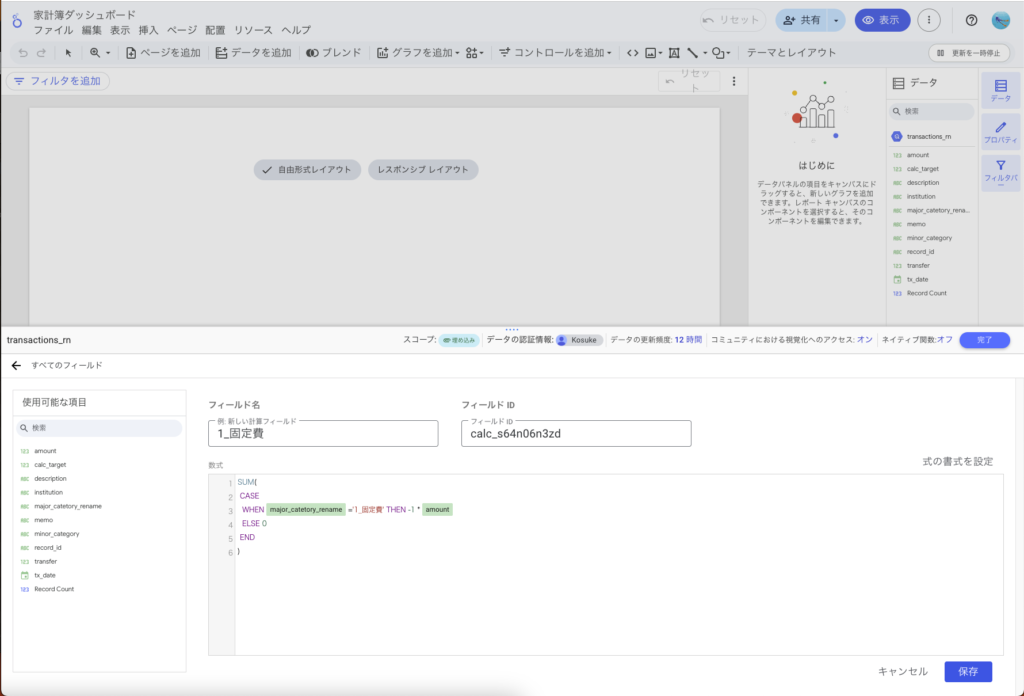Click the 保存 button
The image size is (1024, 696).
click(x=967, y=672)
